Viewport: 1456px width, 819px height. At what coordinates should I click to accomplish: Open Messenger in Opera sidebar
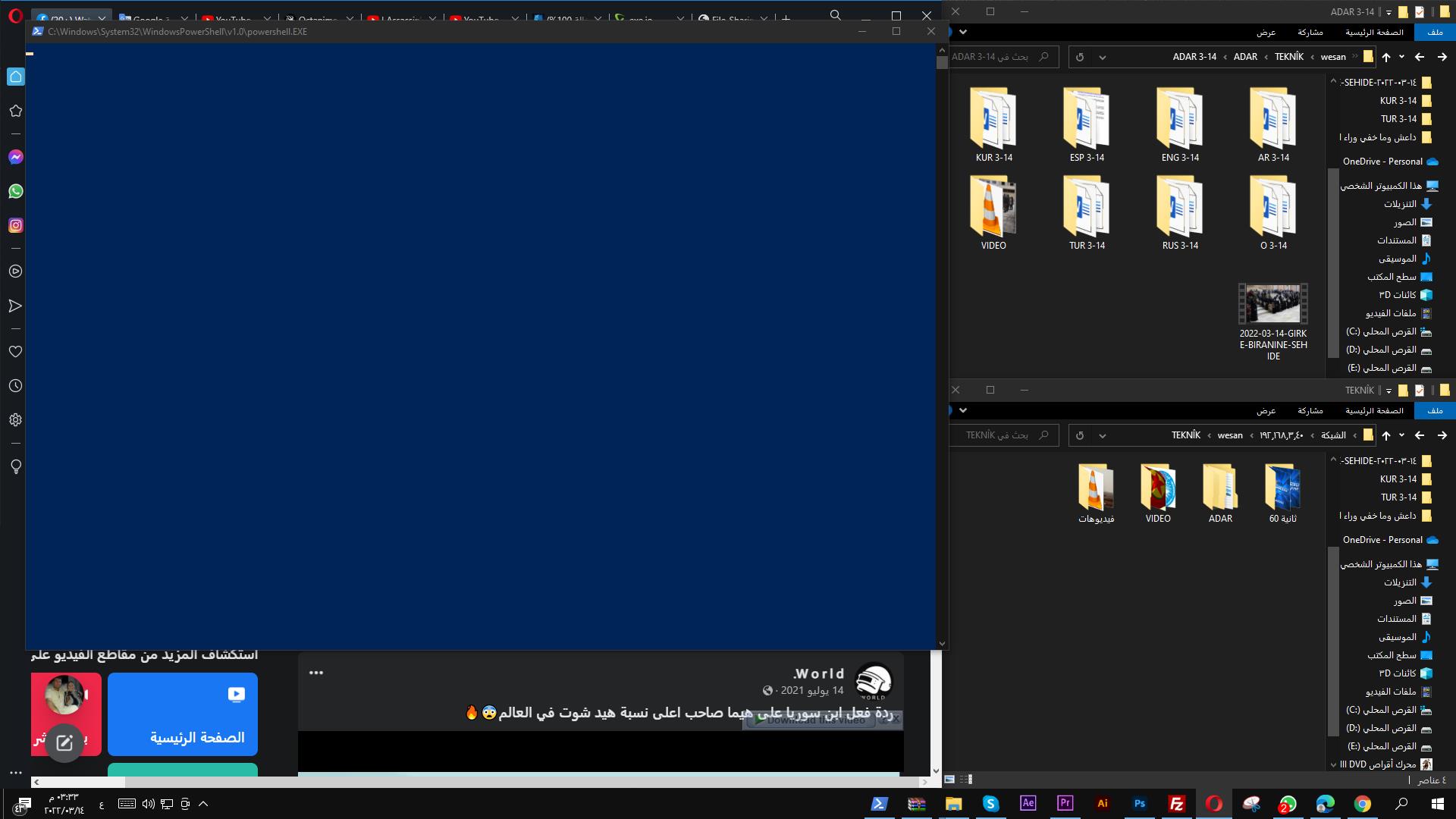pos(15,157)
